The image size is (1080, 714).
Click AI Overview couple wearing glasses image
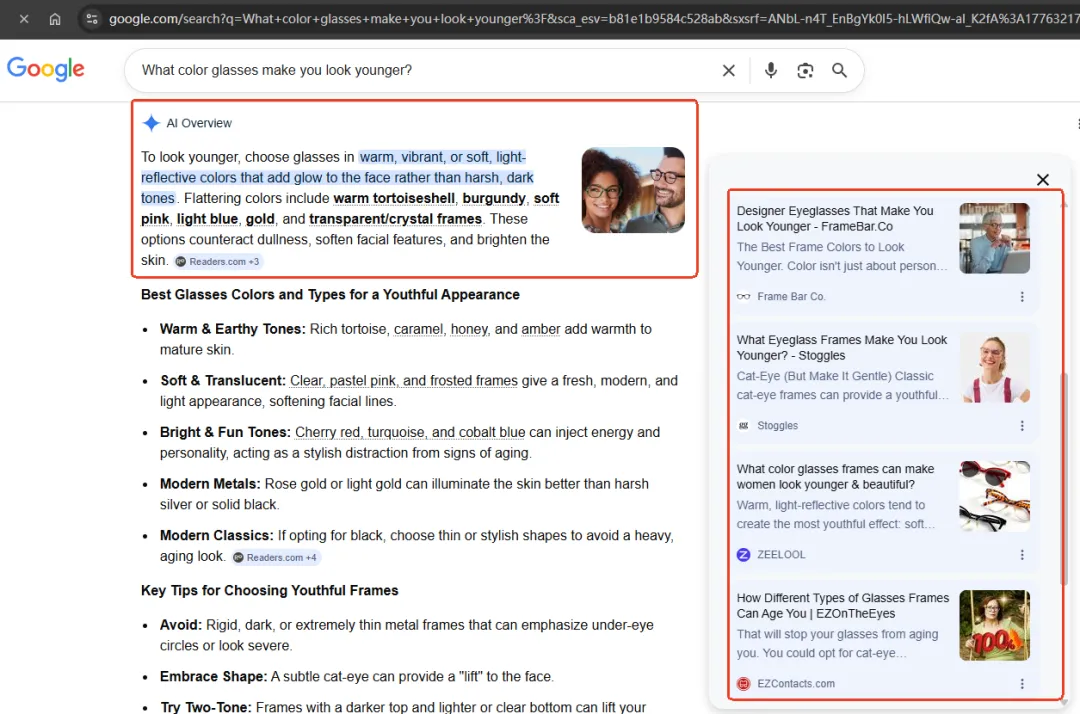(x=633, y=190)
